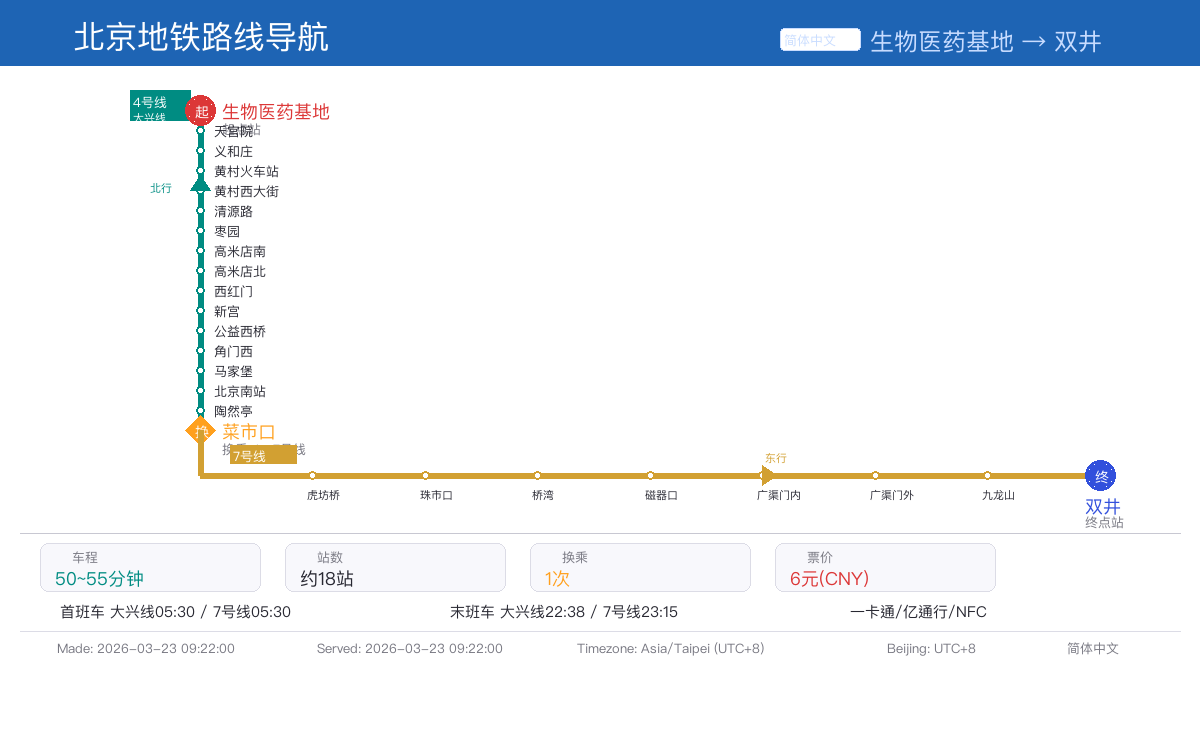Click the green northbound arrow beside 北行
1200x740 pixels.
(200, 183)
